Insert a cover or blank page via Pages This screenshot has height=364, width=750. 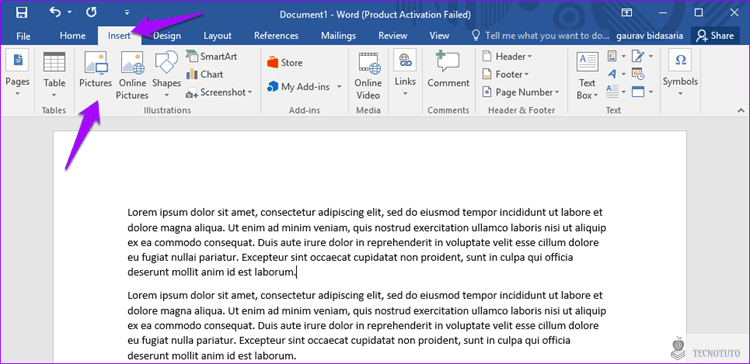coord(17,73)
